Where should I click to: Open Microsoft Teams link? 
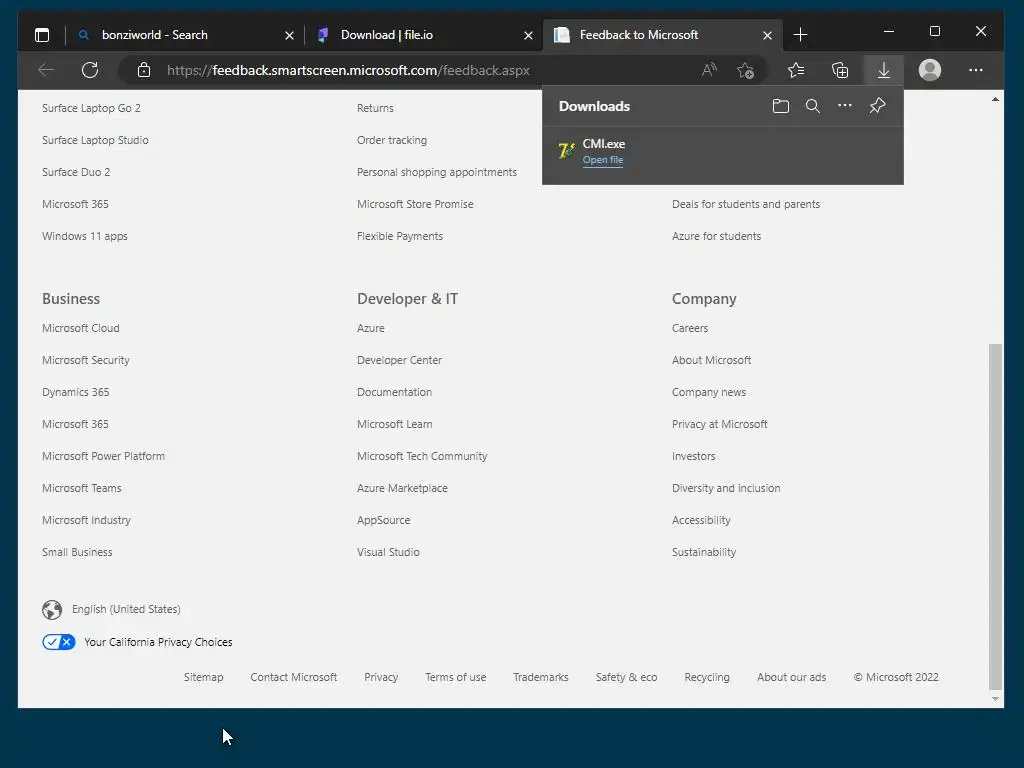point(82,488)
